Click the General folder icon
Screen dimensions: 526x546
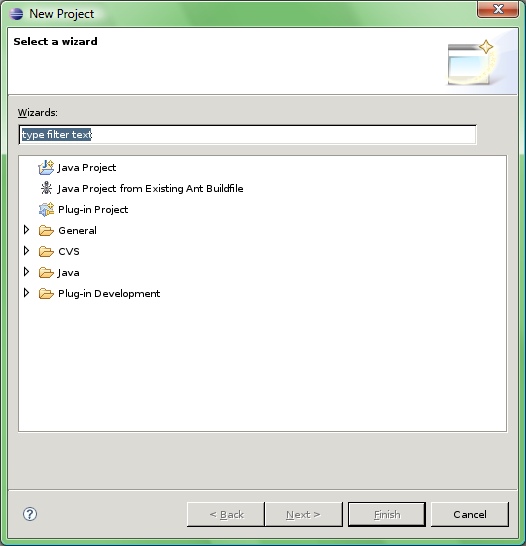46,231
